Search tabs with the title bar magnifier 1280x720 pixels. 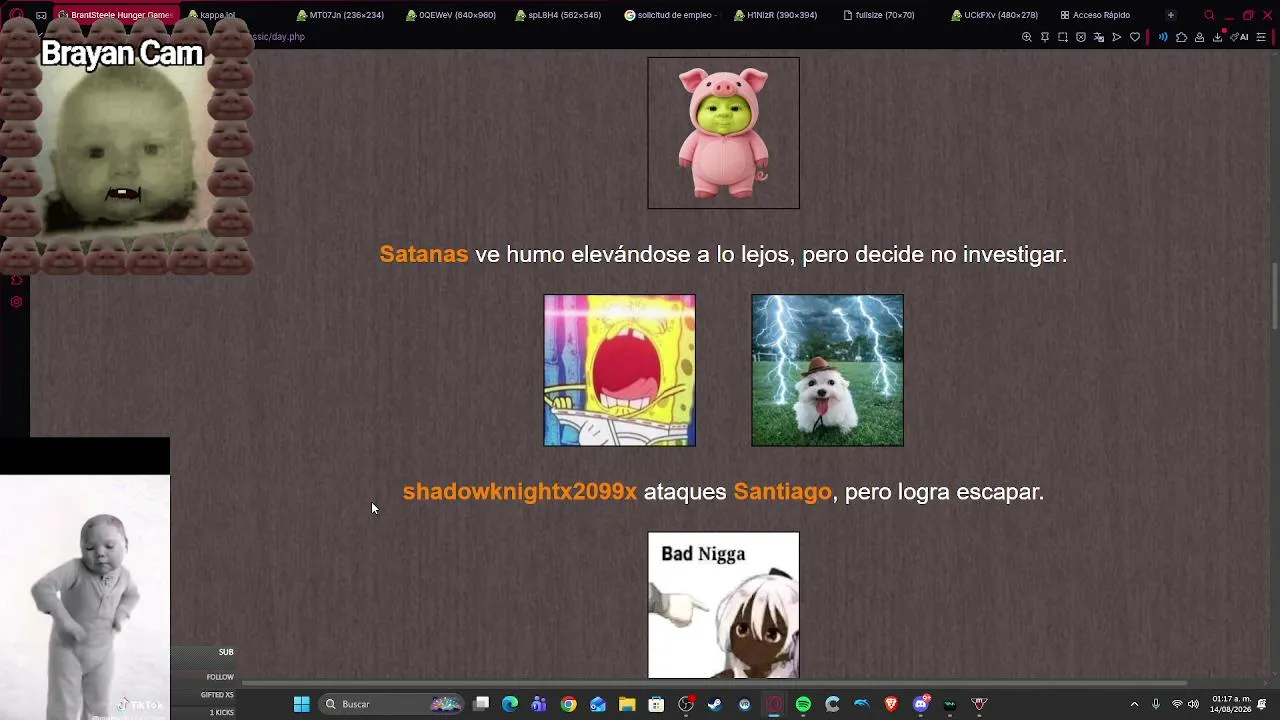pos(1209,15)
